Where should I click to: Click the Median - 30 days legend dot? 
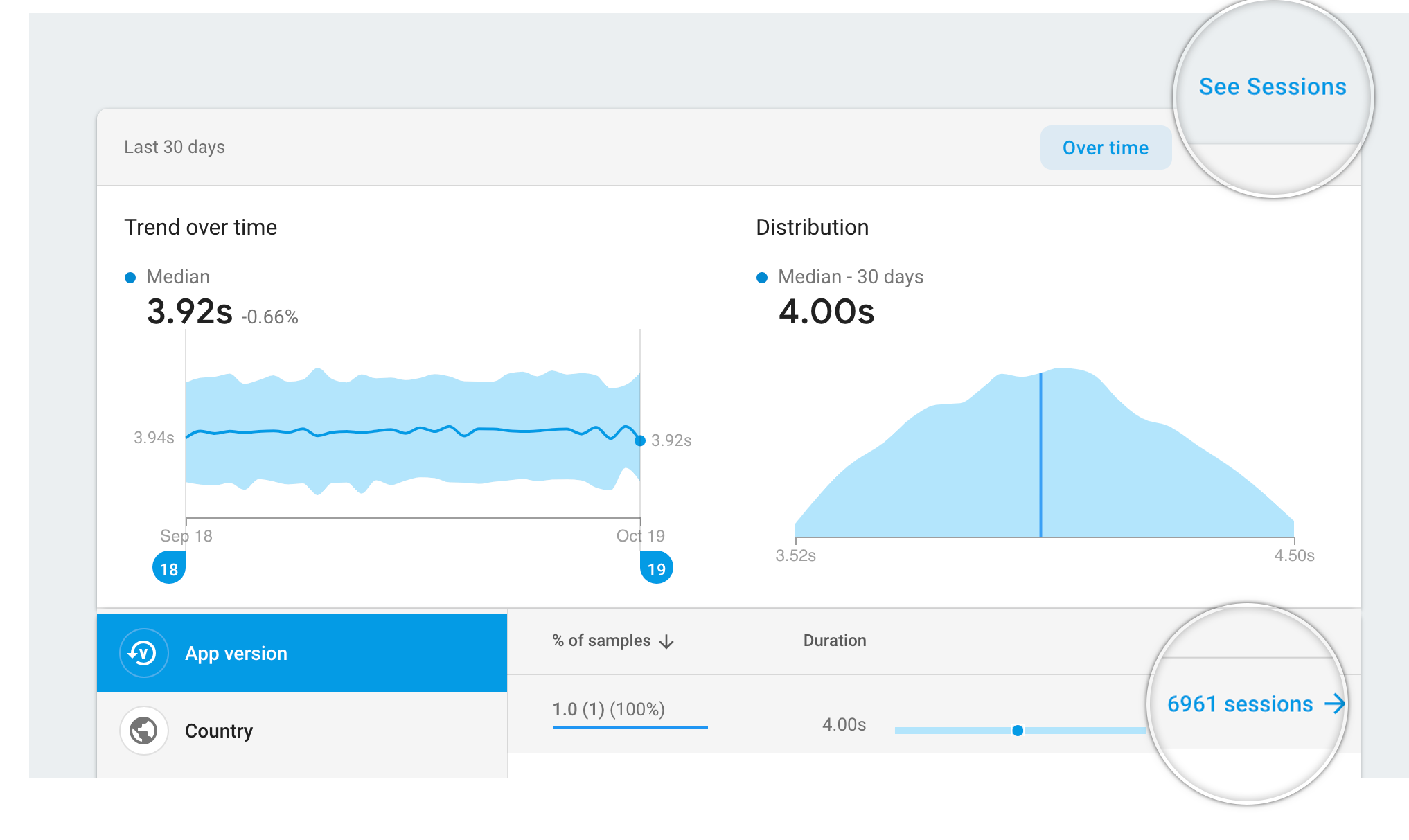click(x=762, y=278)
